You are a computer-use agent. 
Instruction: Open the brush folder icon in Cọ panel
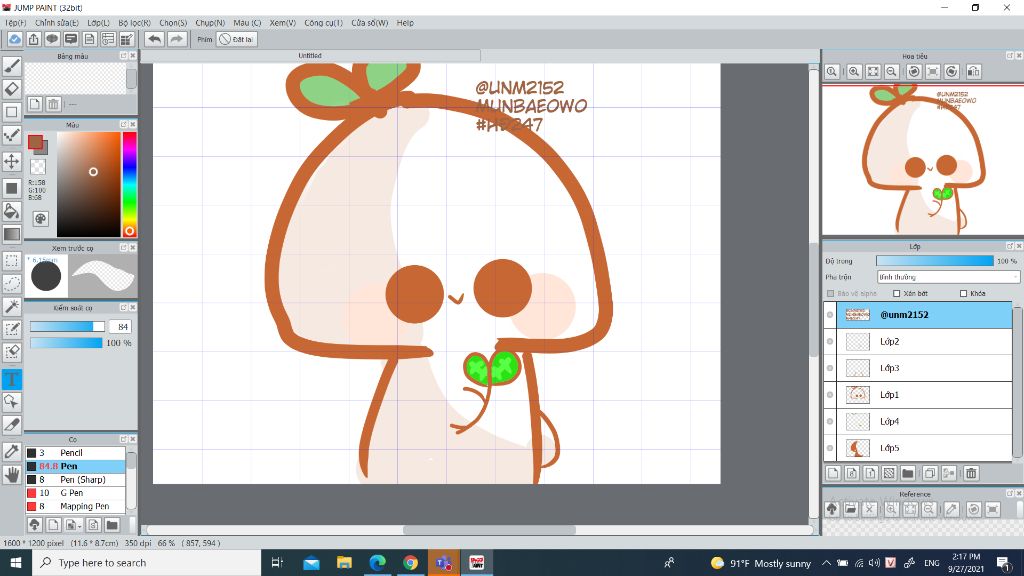(112, 524)
